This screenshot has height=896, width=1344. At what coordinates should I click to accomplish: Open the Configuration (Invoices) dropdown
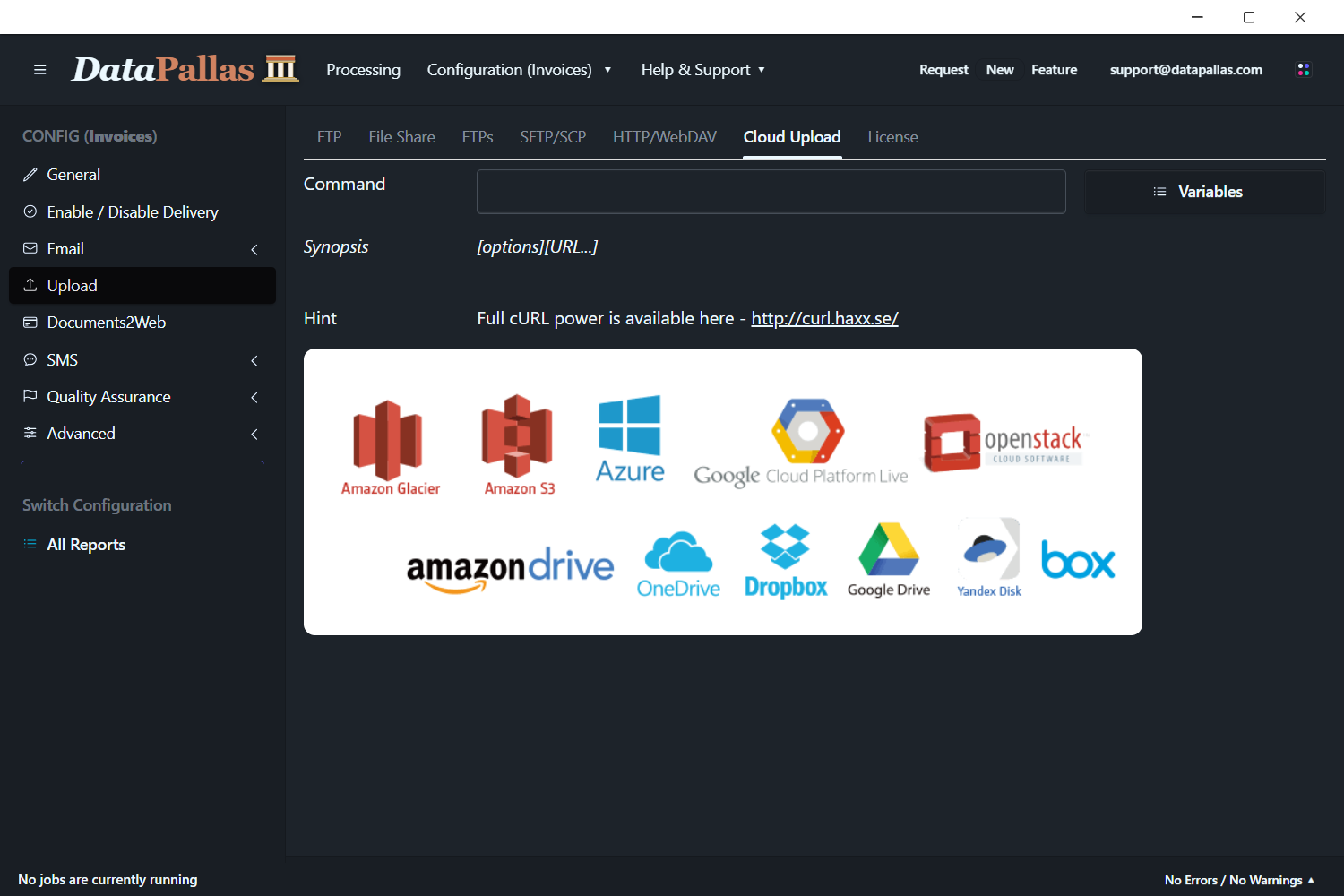[519, 69]
